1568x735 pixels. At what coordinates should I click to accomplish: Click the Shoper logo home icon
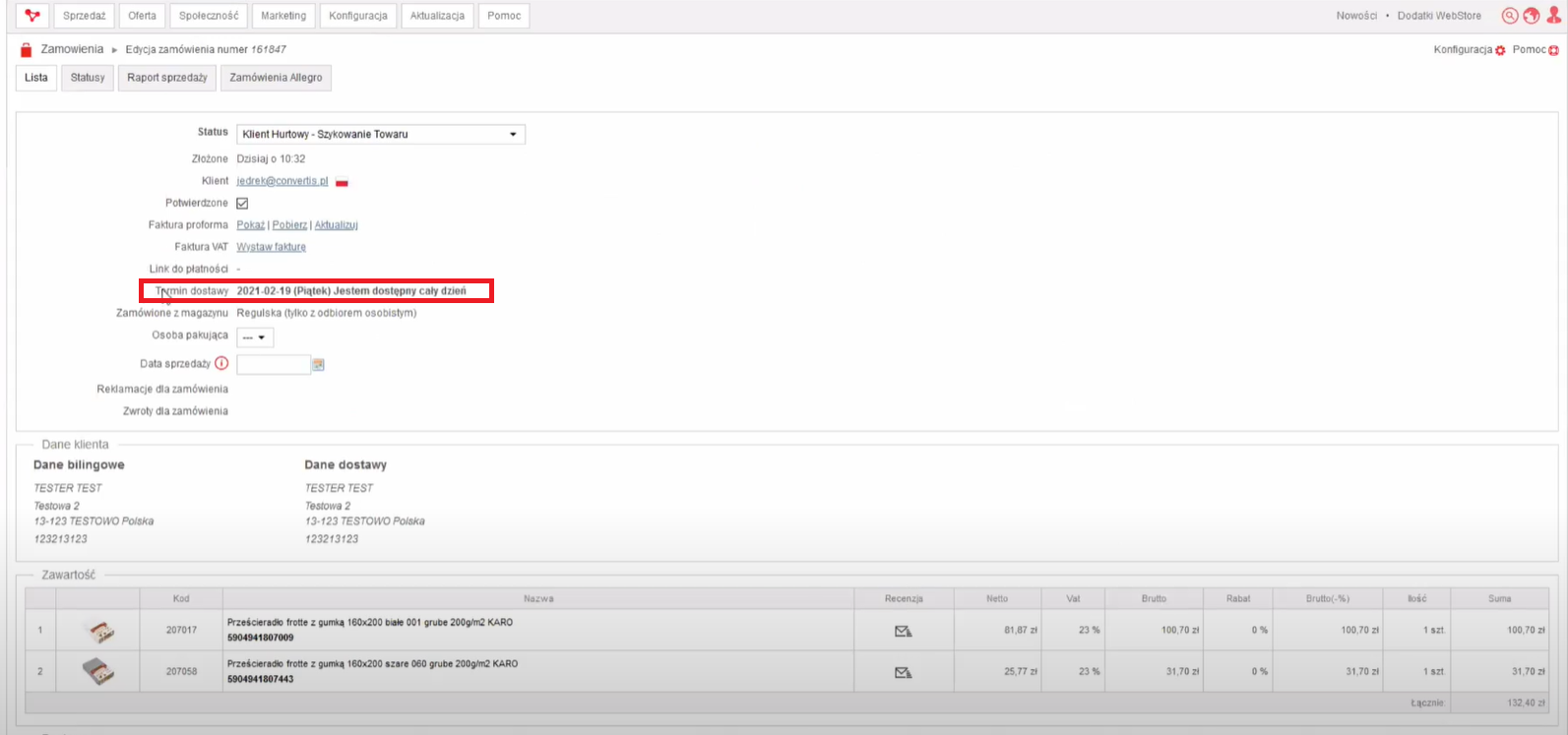(x=33, y=16)
